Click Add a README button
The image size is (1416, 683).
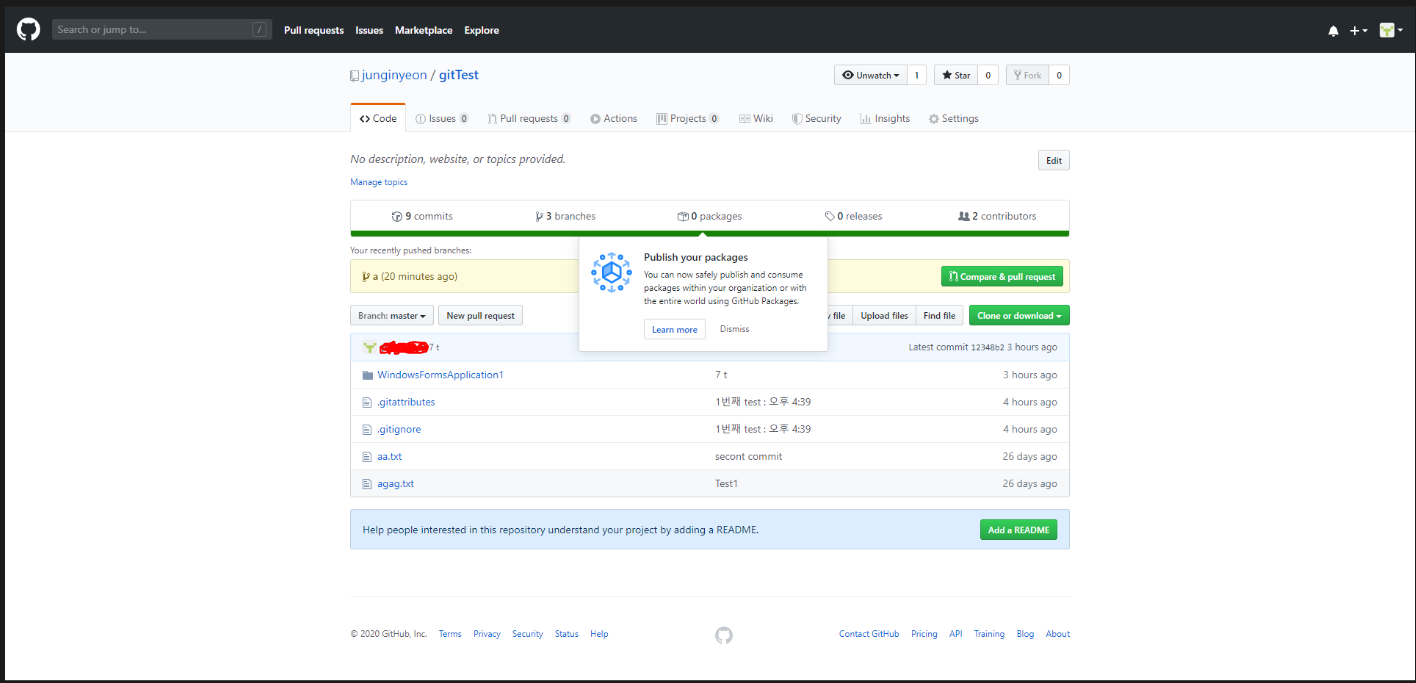click(x=1018, y=530)
